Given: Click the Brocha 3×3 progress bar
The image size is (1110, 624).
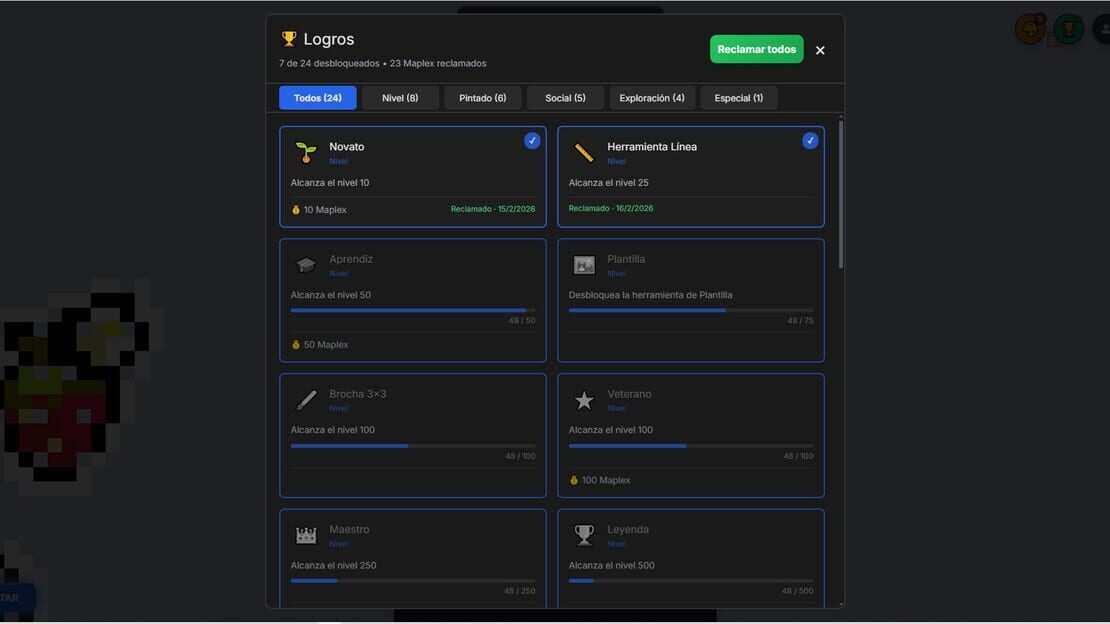Looking at the screenshot, I should (413, 446).
